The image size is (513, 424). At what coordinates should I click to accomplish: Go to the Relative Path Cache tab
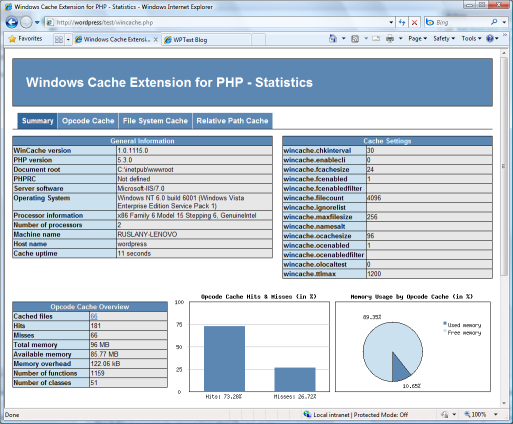[232, 121]
